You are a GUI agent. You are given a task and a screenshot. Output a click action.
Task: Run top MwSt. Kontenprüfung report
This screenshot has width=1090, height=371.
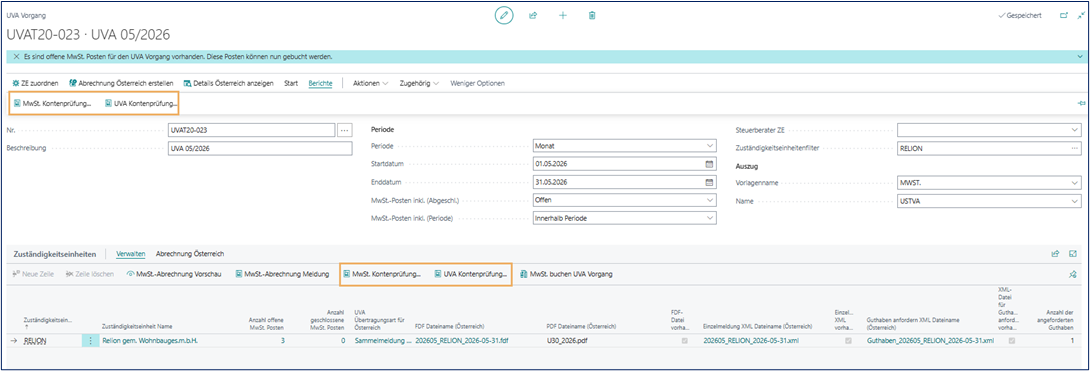pos(52,104)
